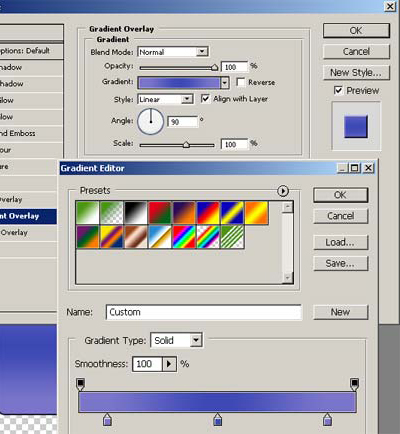Image resolution: width=400 pixels, height=434 pixels.
Task: Select the left opacity stop above gradient bar
Action: (x=80, y=384)
